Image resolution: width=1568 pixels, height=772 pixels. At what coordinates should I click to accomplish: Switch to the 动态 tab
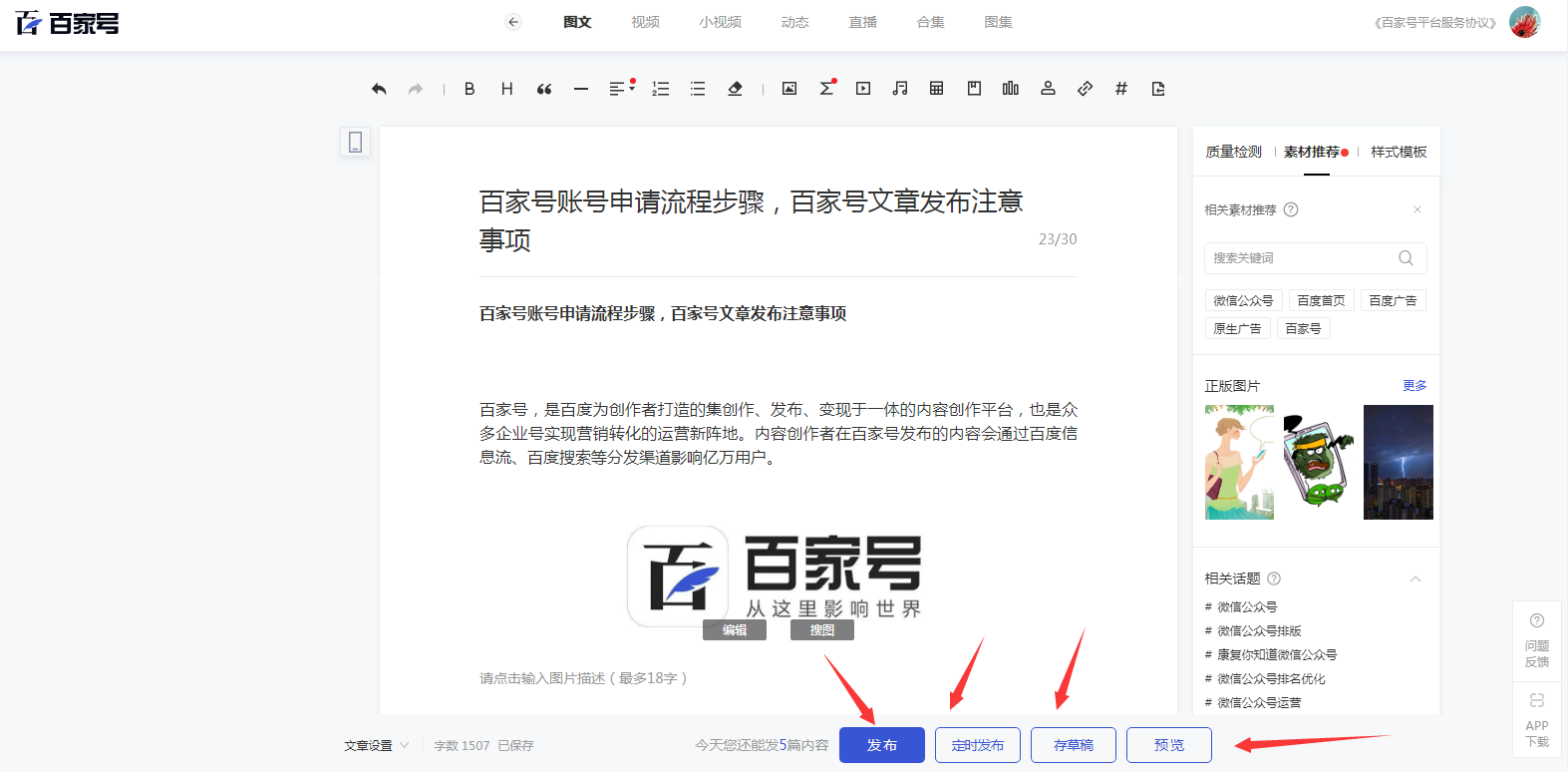794,22
